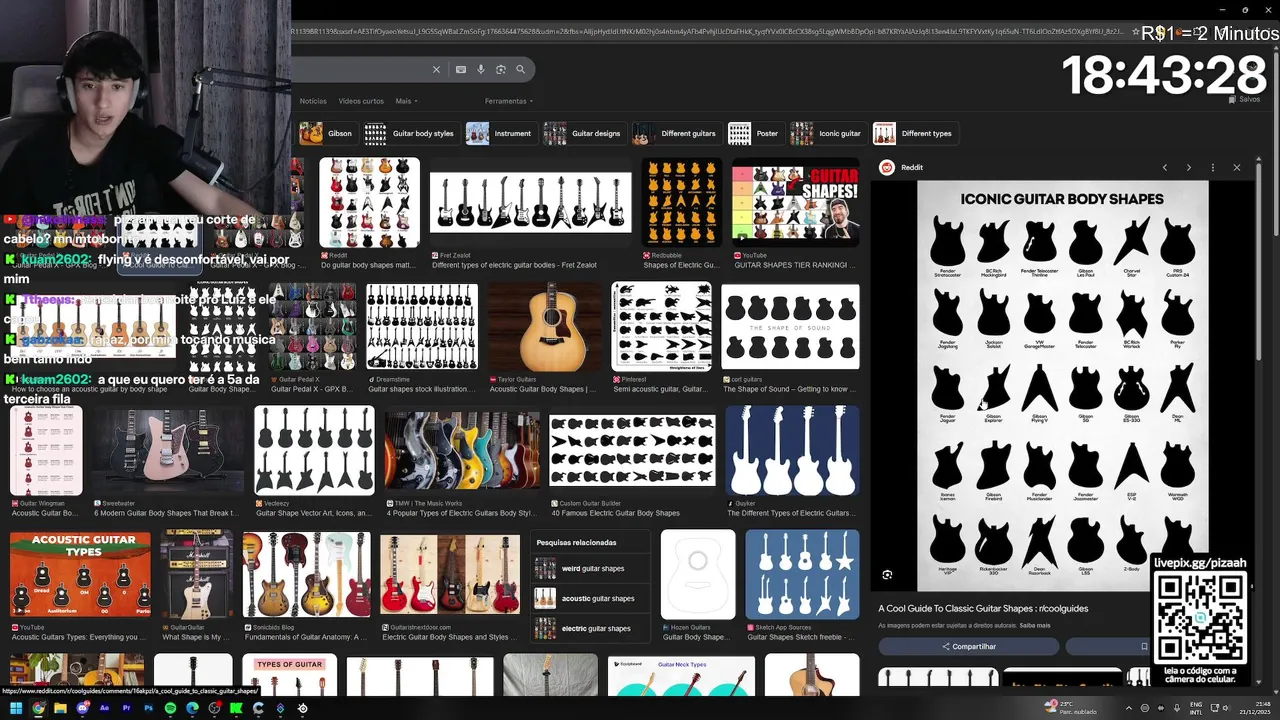
Task: Click the Google search input field
Action: (x=360, y=69)
